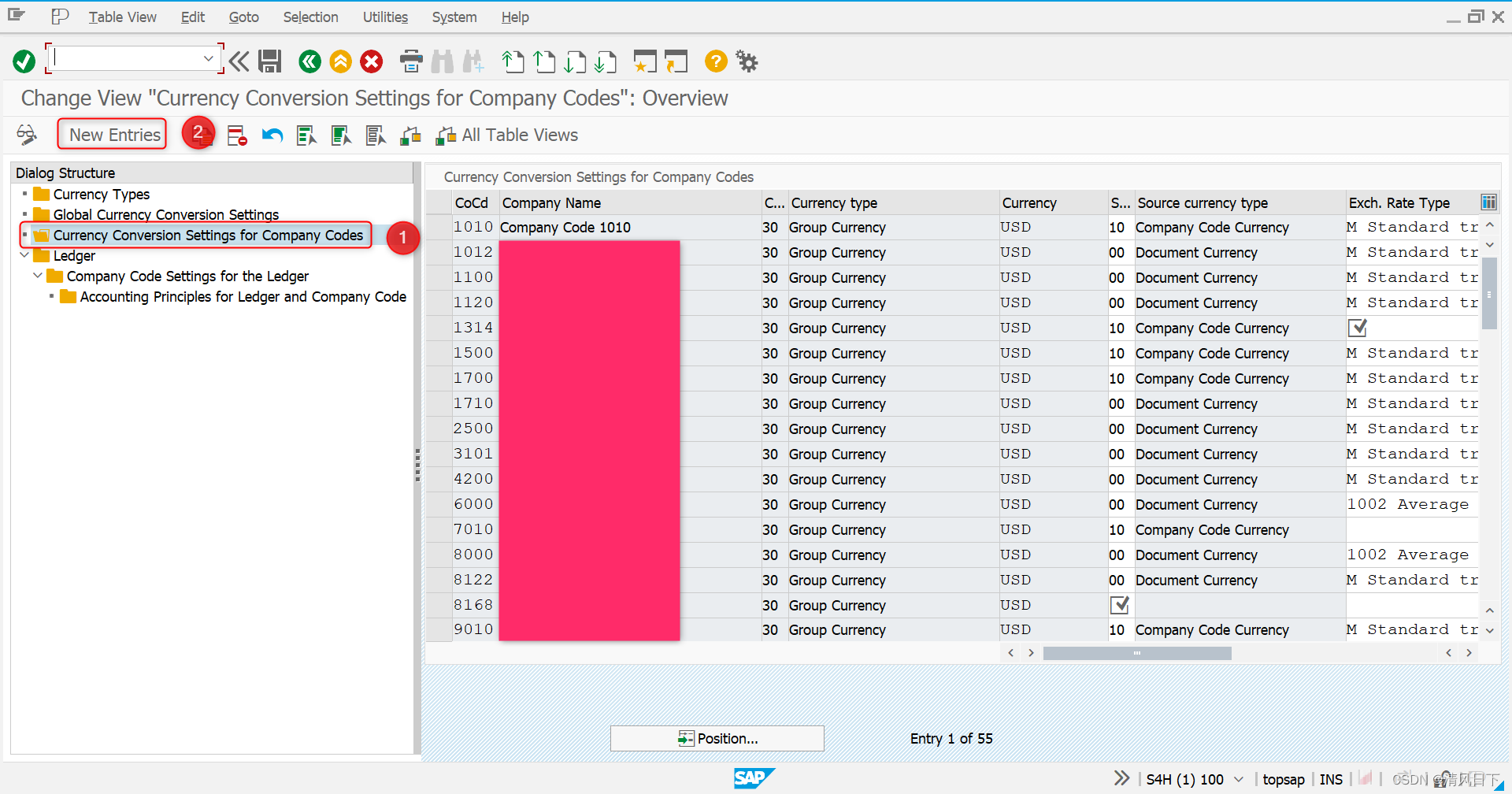Screen dimensions: 1512x794
Task: Click the Print icon
Action: (x=411, y=61)
